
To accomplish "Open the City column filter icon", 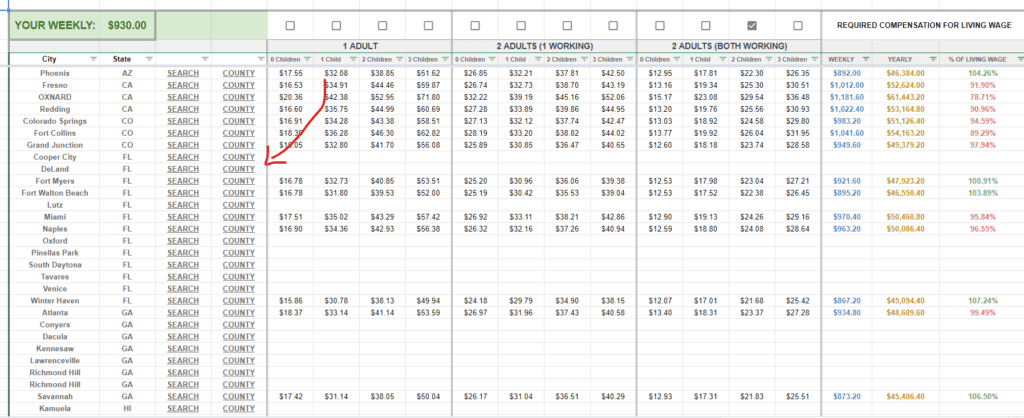I will pyautogui.click(x=92, y=59).
